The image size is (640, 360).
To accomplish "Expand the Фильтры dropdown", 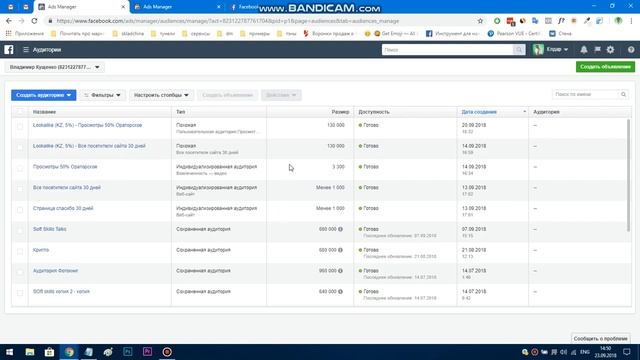I will [102, 95].
